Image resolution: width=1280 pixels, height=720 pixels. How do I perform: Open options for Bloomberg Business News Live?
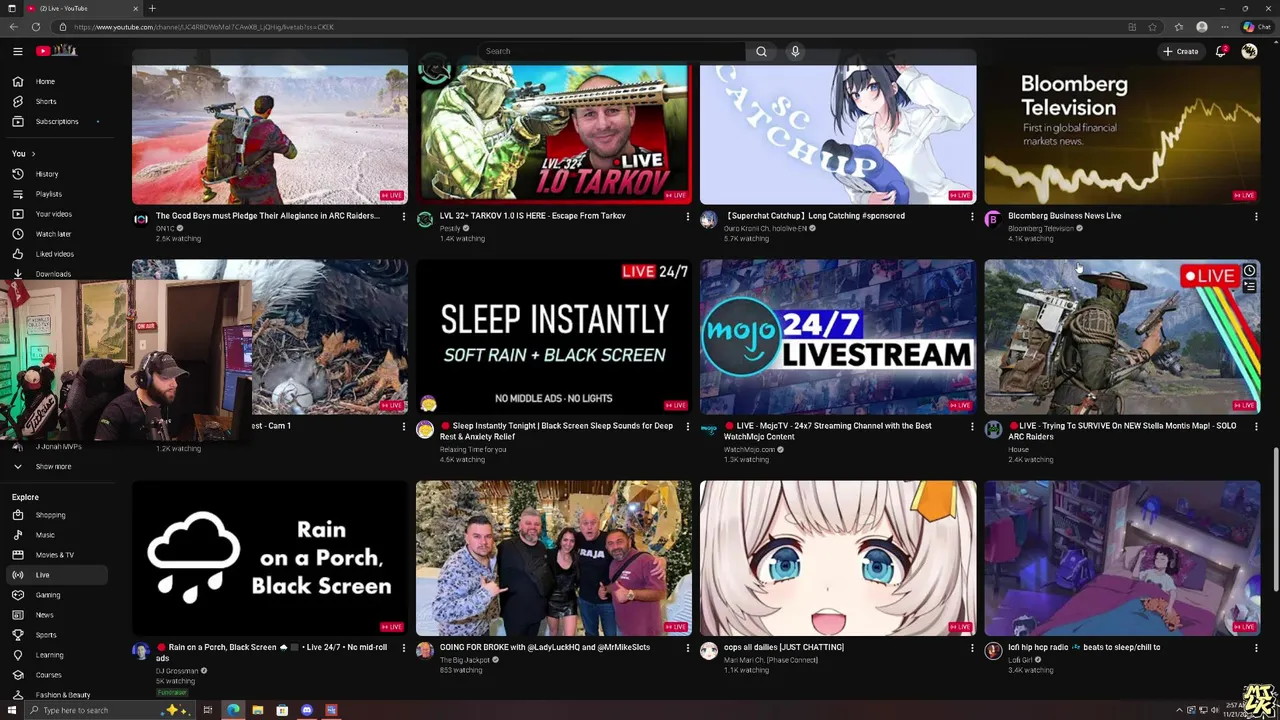point(1256,216)
